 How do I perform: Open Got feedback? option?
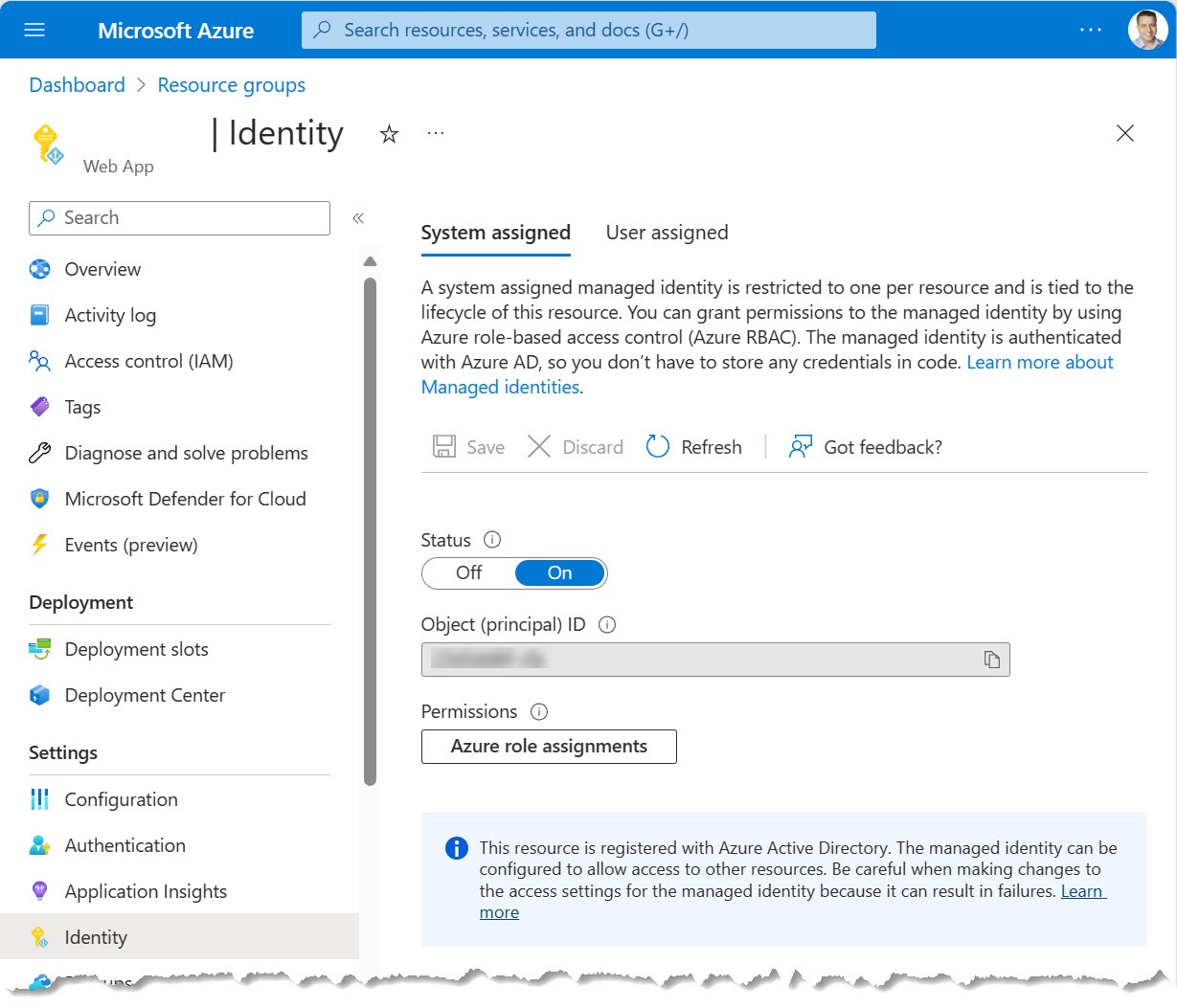point(865,447)
